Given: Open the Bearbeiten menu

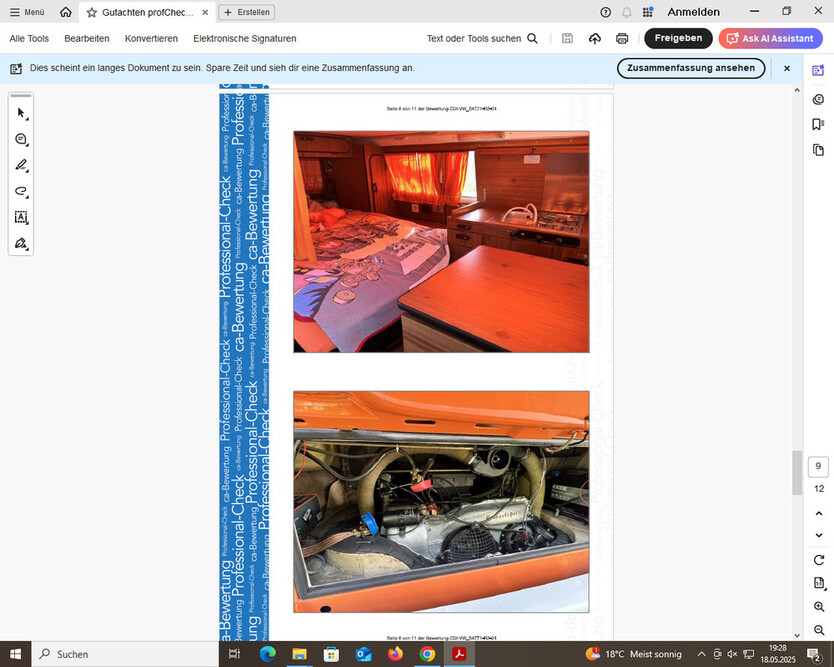Looking at the screenshot, I should click(x=86, y=38).
